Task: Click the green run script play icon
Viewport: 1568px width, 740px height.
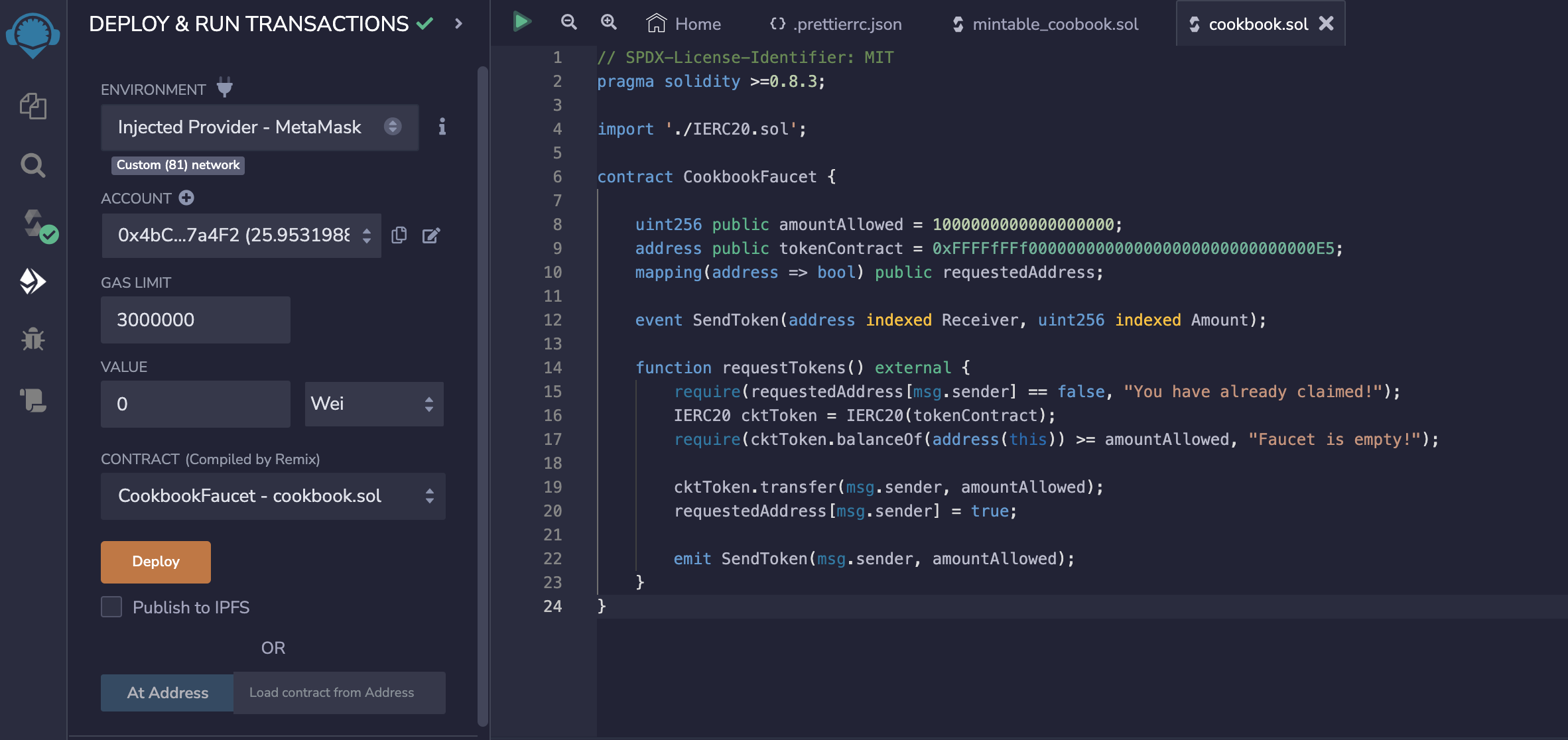Action: 522,22
